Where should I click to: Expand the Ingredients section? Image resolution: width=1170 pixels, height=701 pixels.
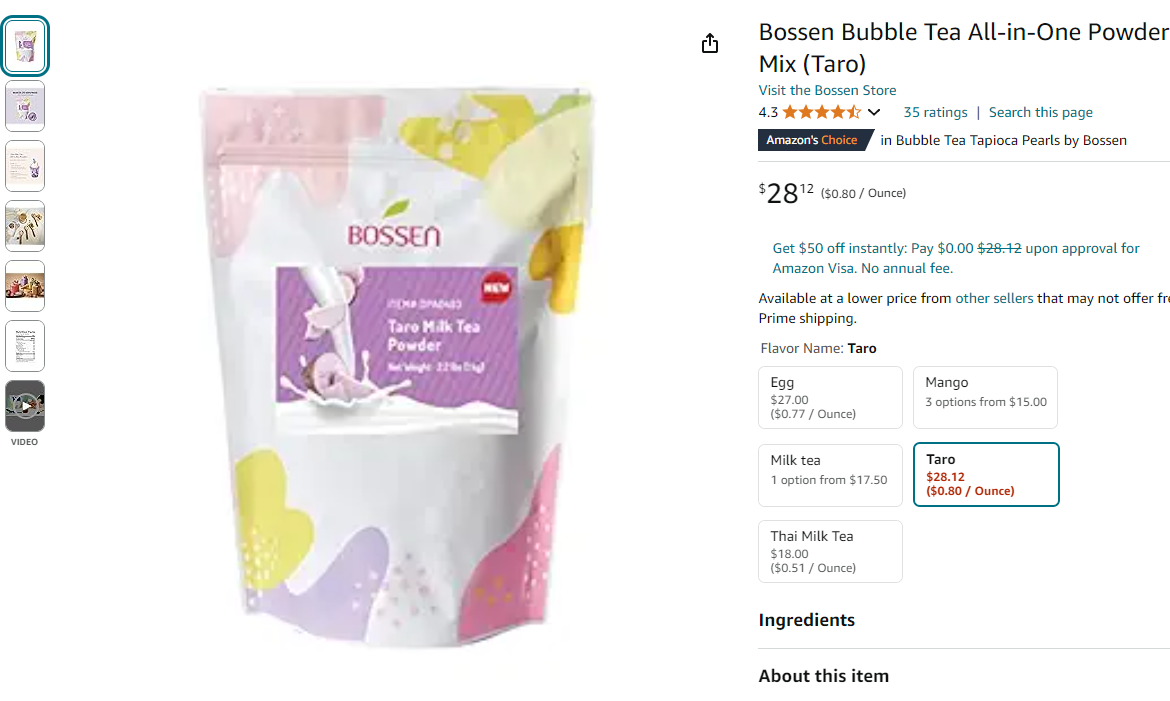coord(807,620)
